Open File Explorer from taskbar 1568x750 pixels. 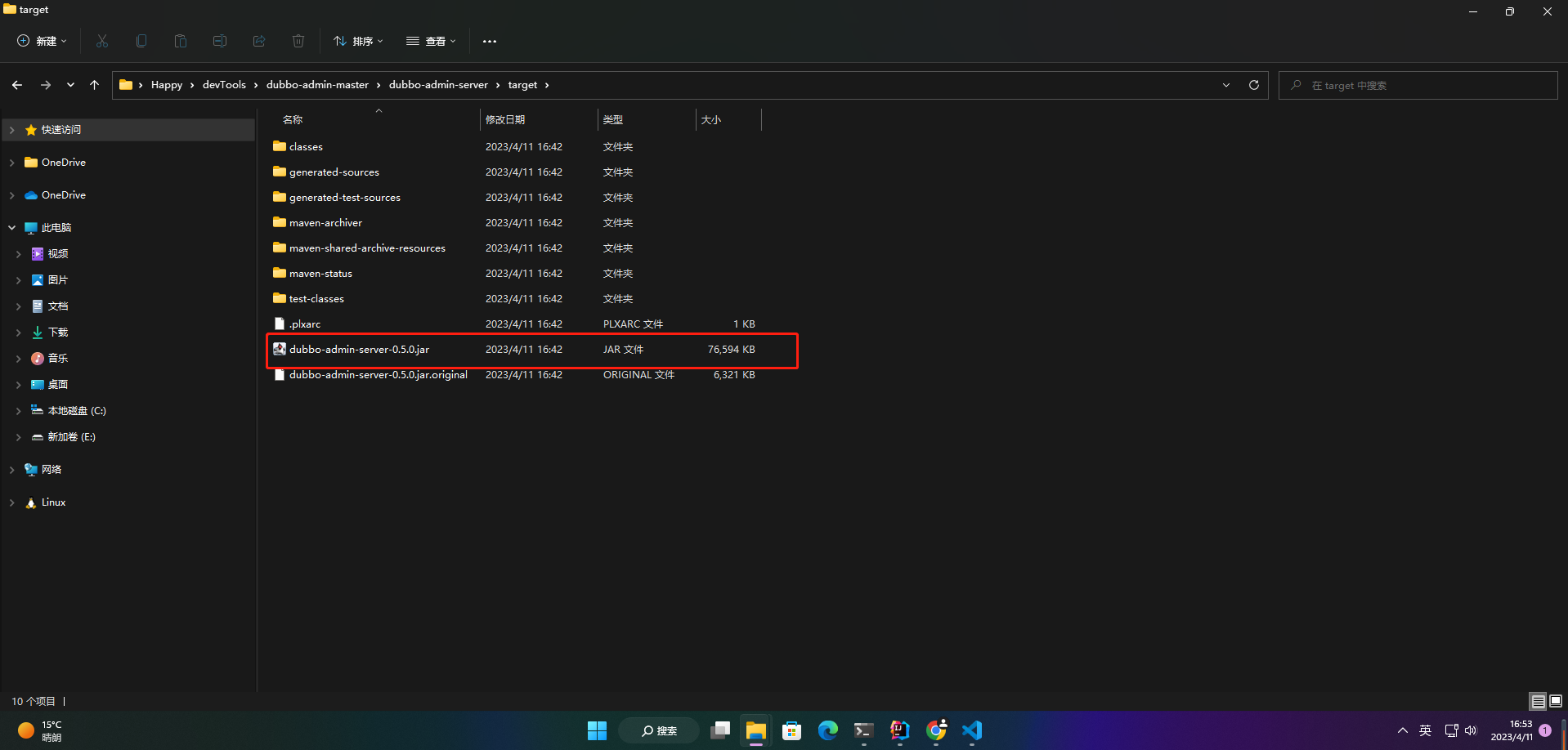[x=756, y=730]
